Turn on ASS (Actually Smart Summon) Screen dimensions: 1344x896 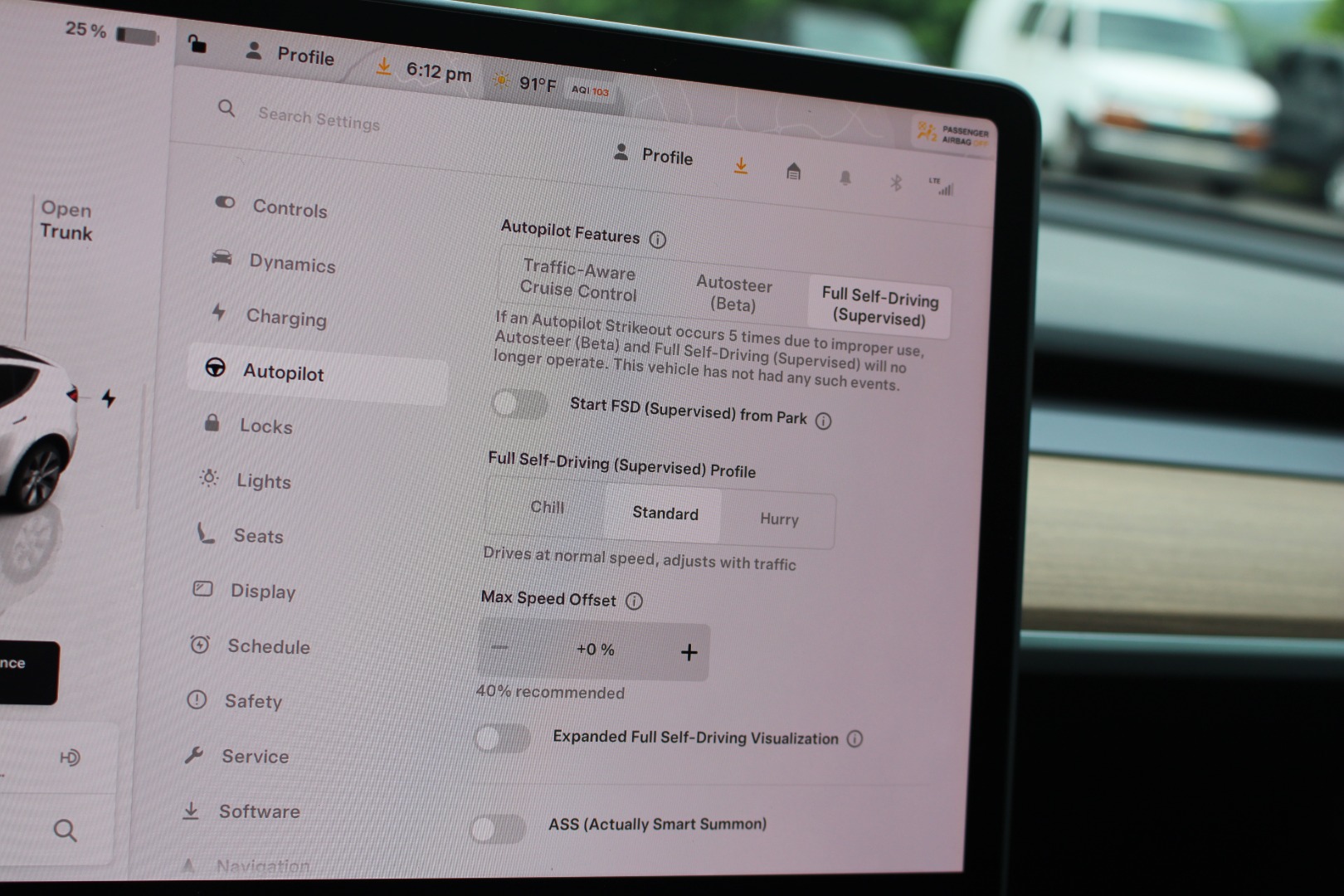[x=498, y=828]
